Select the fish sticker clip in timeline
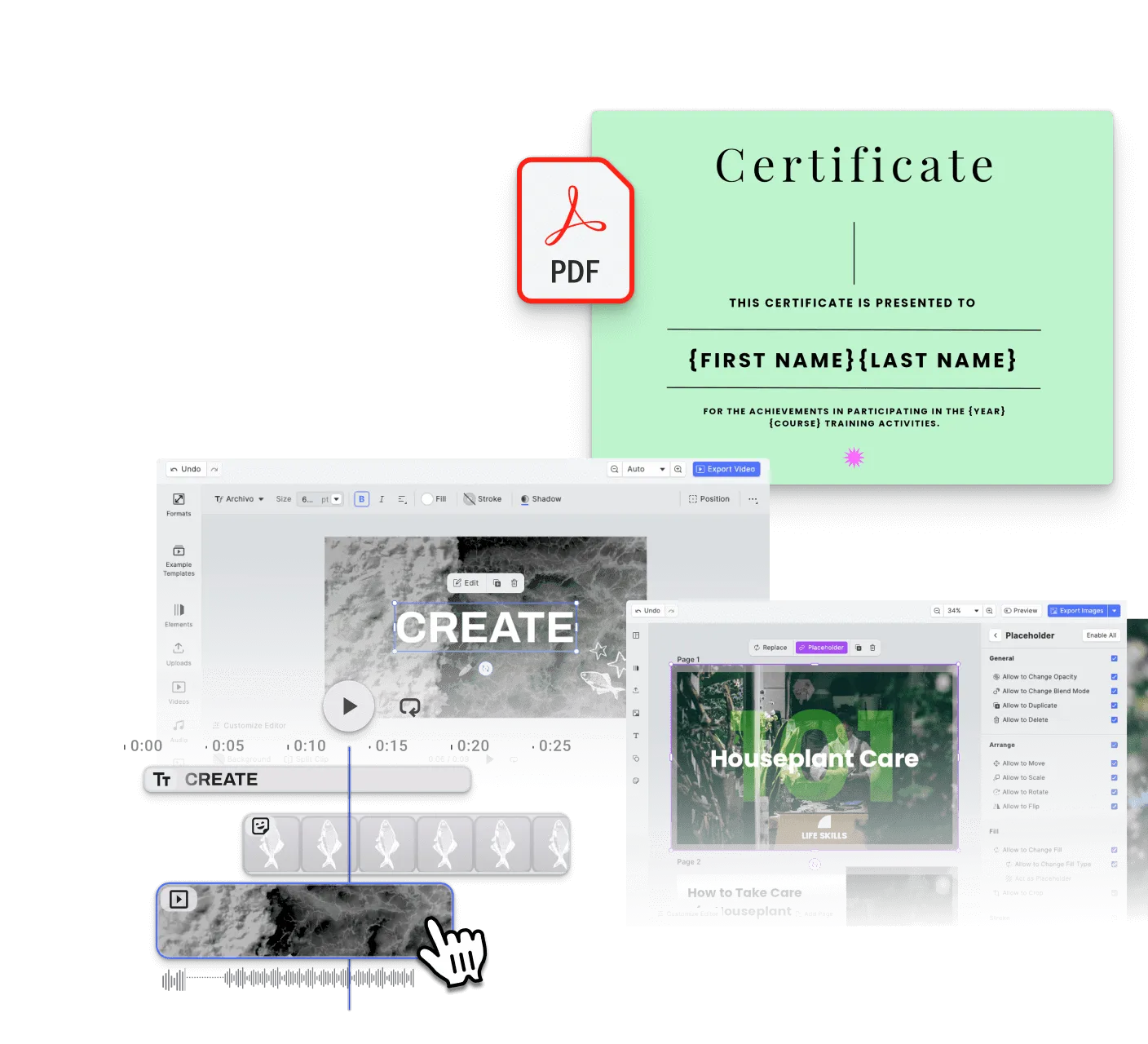The image size is (1148, 1044). (x=406, y=844)
